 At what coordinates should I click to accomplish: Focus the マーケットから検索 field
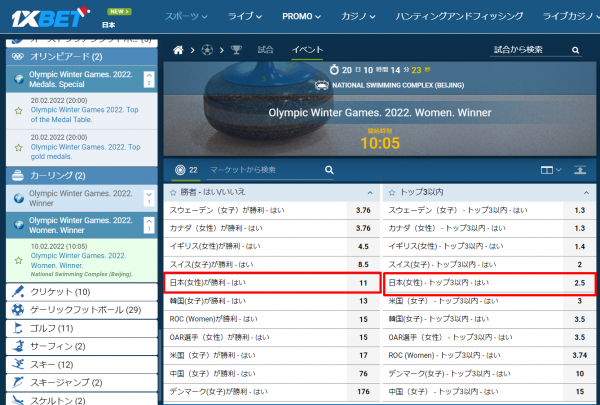click(x=265, y=170)
